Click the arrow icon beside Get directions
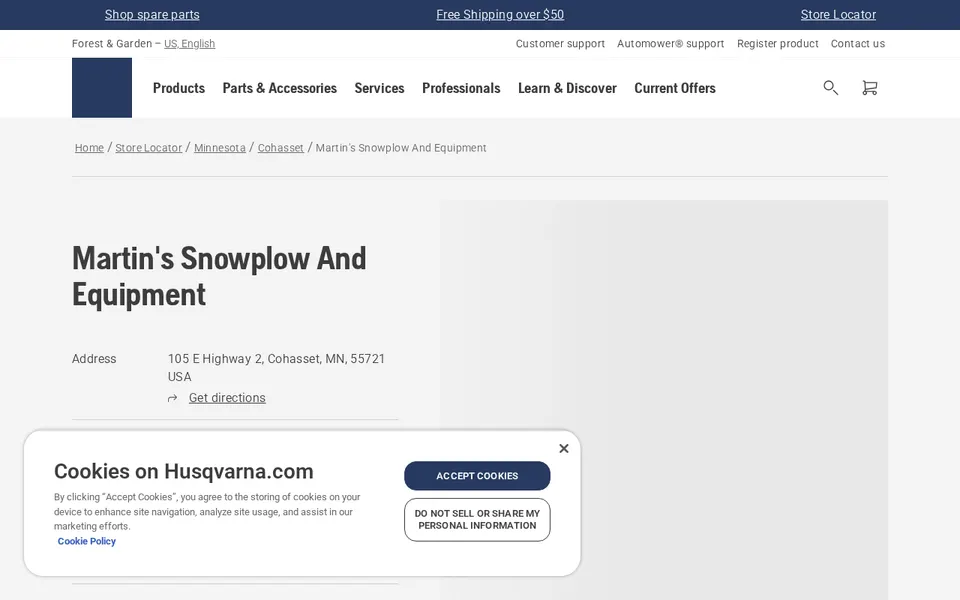The width and height of the screenshot is (960, 600). tap(173, 399)
